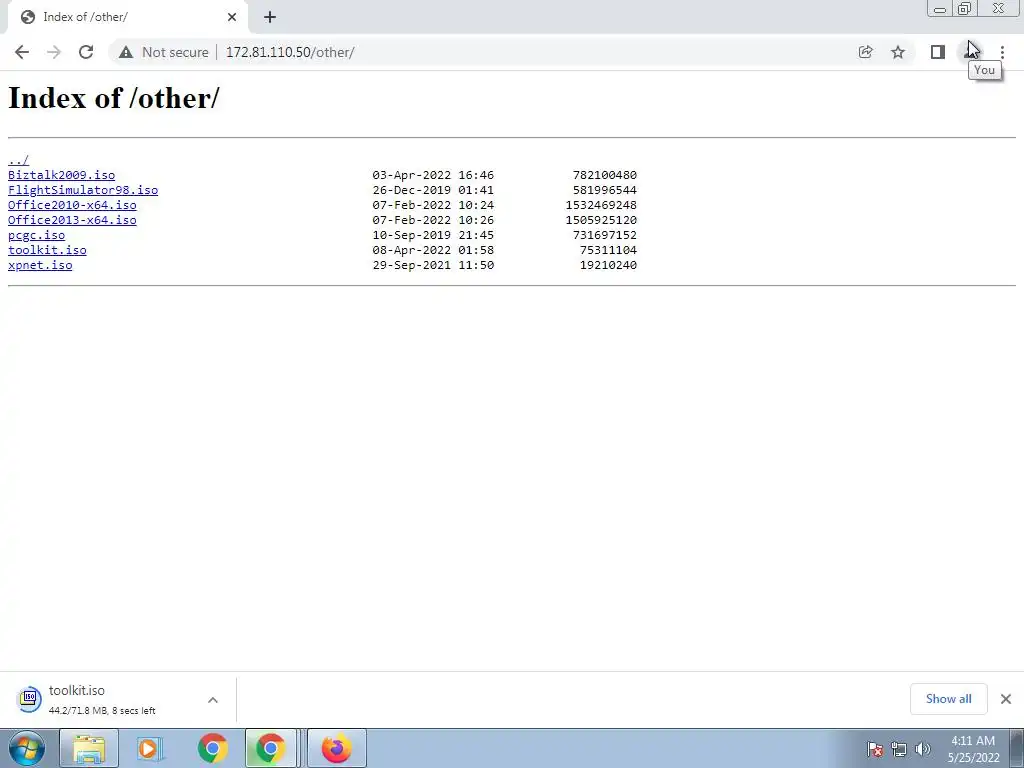Click the Index of /other/ heading

114,99
